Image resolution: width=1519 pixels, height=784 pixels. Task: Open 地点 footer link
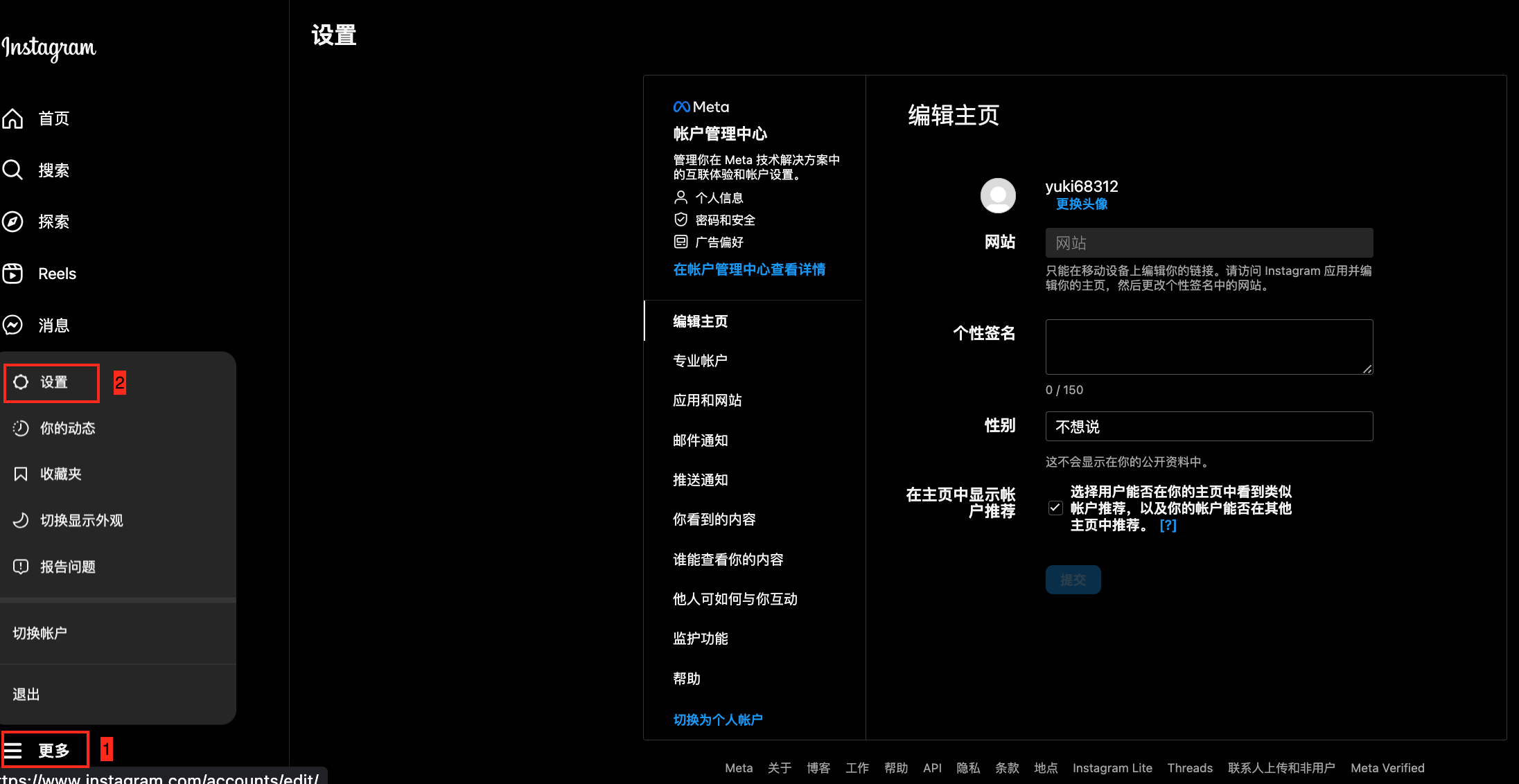tap(1046, 767)
